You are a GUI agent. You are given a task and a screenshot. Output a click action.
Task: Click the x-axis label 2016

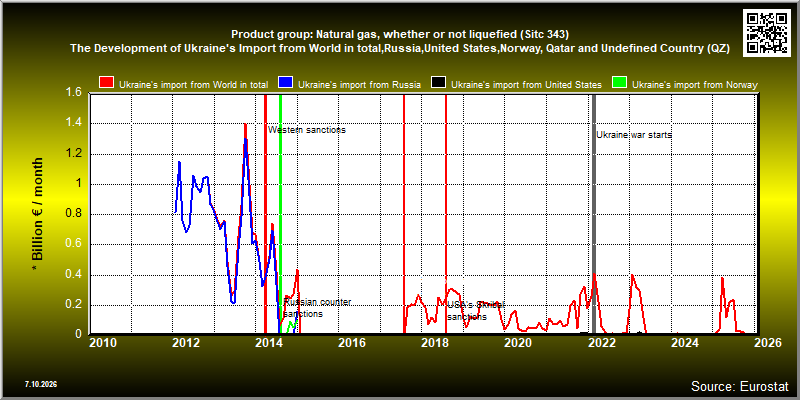click(x=352, y=343)
